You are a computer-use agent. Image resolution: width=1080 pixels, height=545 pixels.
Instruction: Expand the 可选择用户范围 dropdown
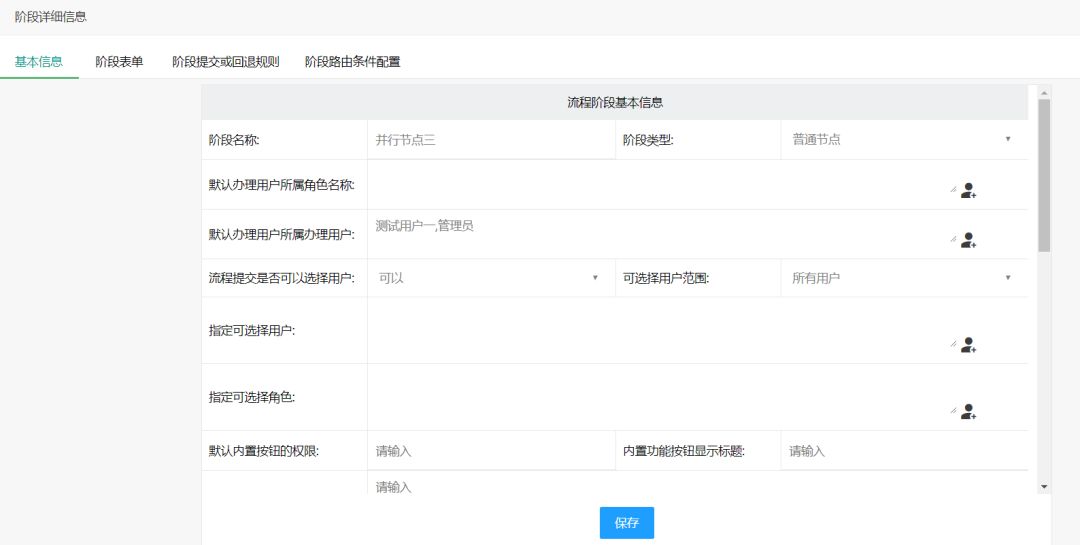[902, 278]
